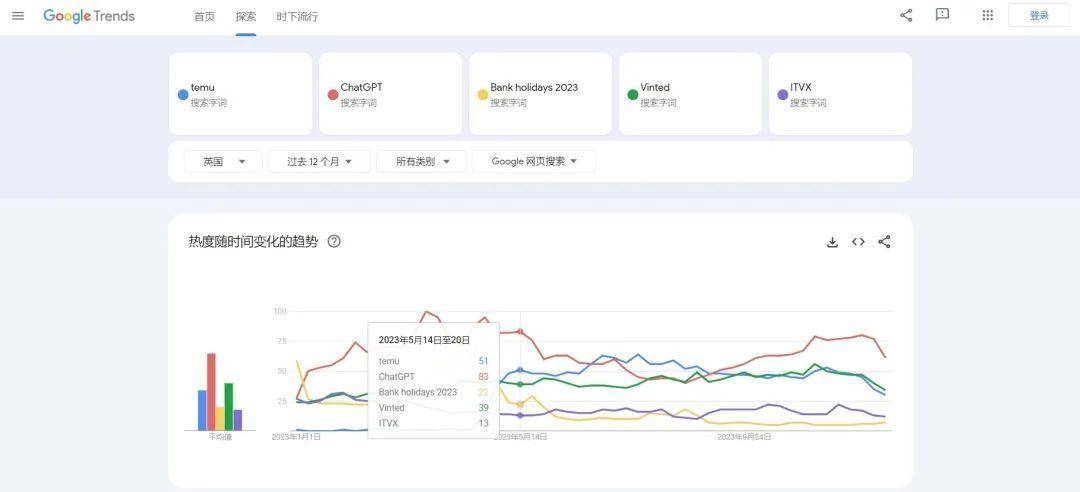Click the share icon in header
This screenshot has height=492, width=1080.
(906, 15)
